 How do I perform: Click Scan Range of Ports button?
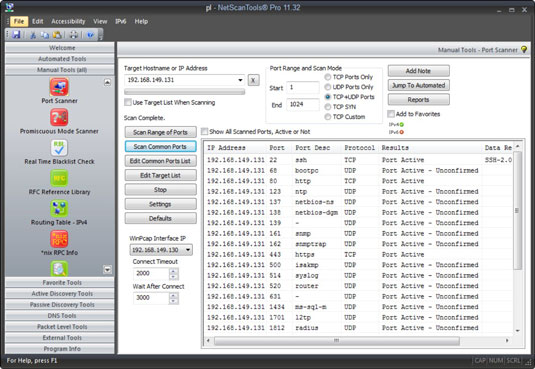pos(160,132)
